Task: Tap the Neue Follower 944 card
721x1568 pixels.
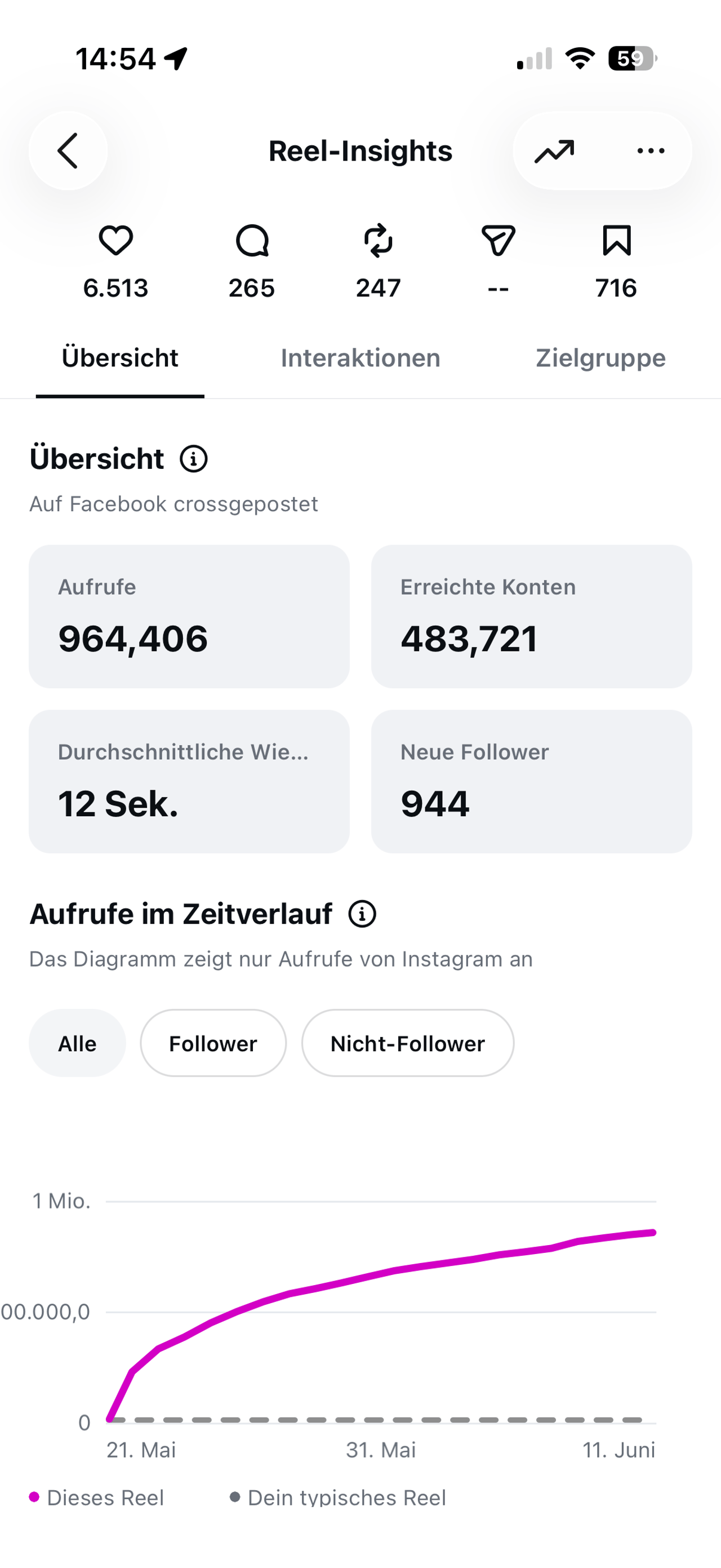Action: tap(532, 782)
